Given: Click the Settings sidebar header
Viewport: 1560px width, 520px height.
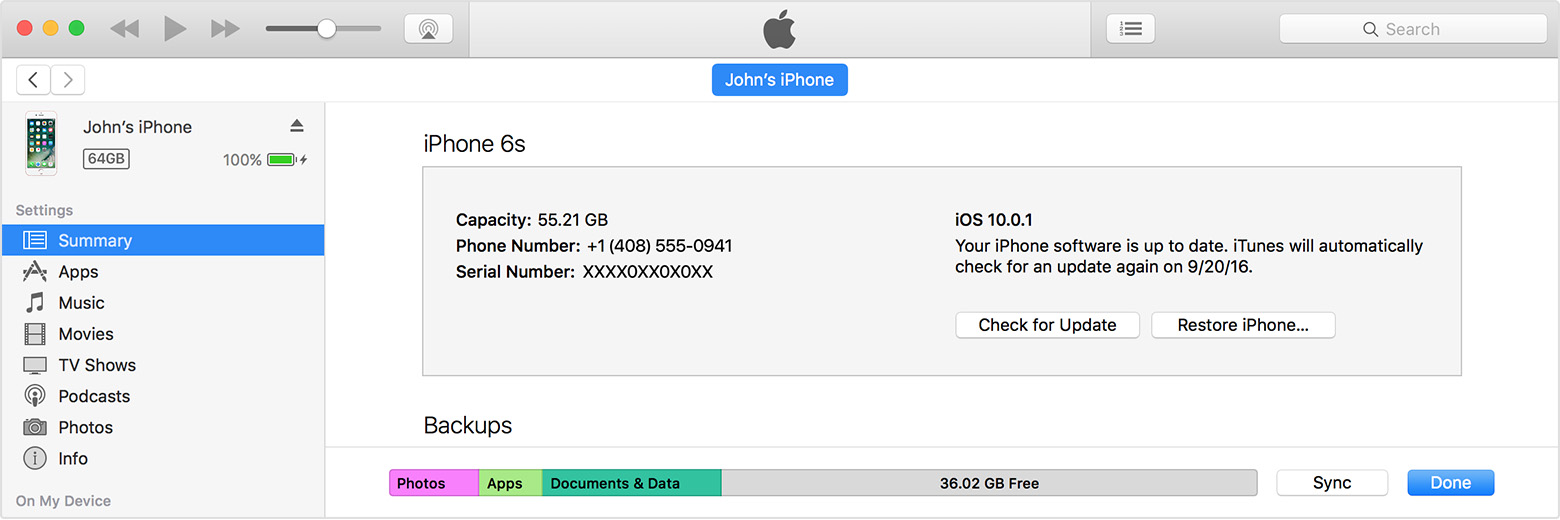Looking at the screenshot, I should pos(44,210).
